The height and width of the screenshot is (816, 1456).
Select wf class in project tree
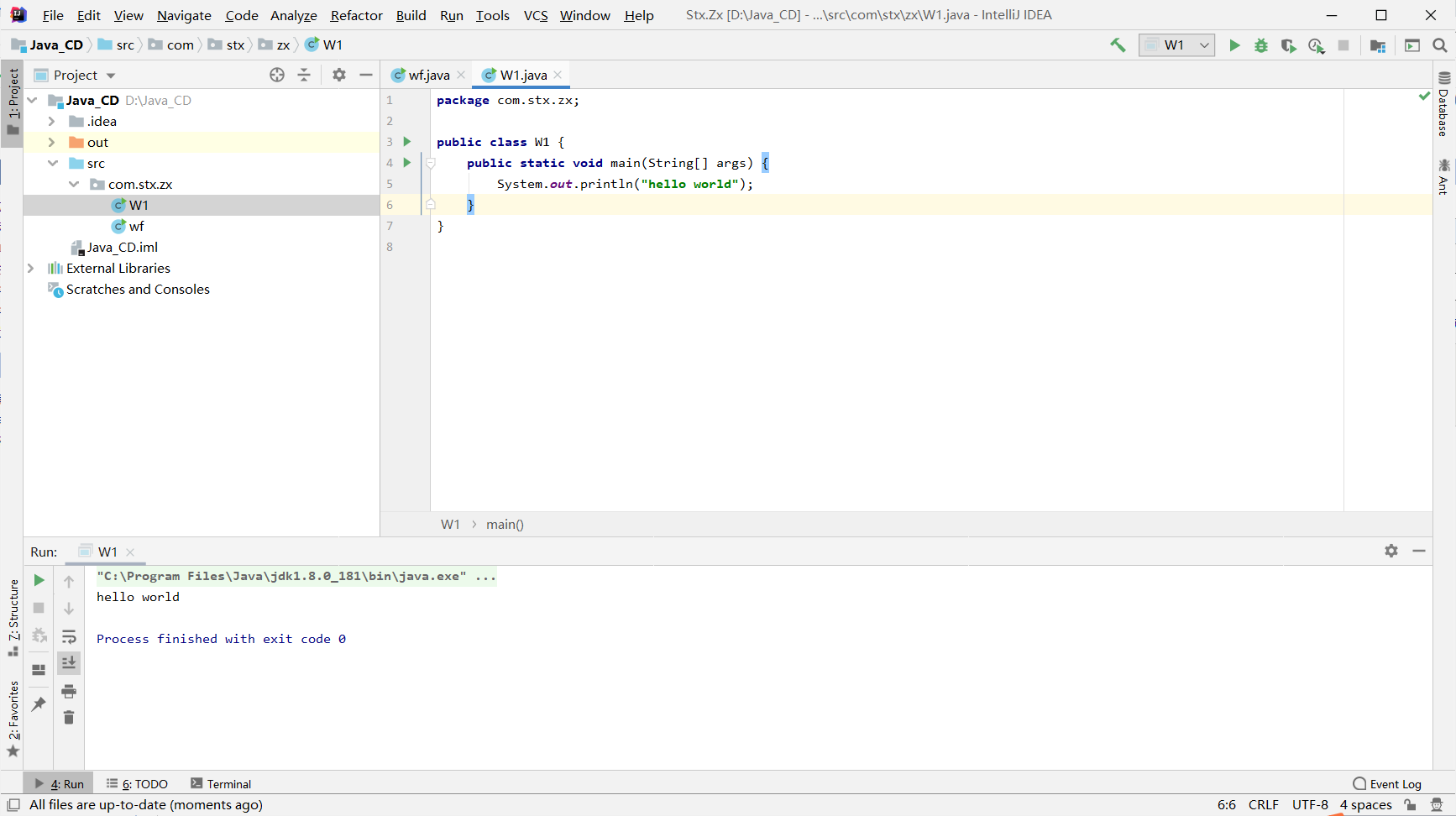(136, 227)
